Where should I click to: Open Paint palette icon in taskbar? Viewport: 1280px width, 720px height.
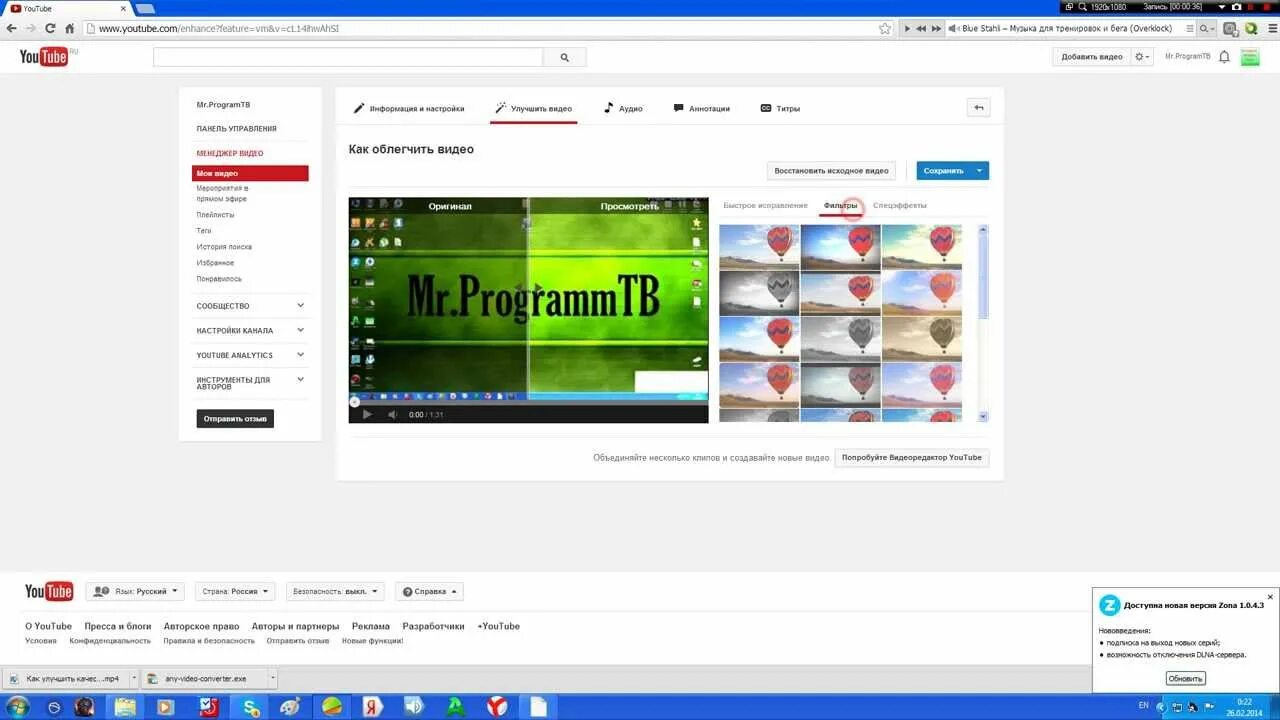tap(289, 707)
